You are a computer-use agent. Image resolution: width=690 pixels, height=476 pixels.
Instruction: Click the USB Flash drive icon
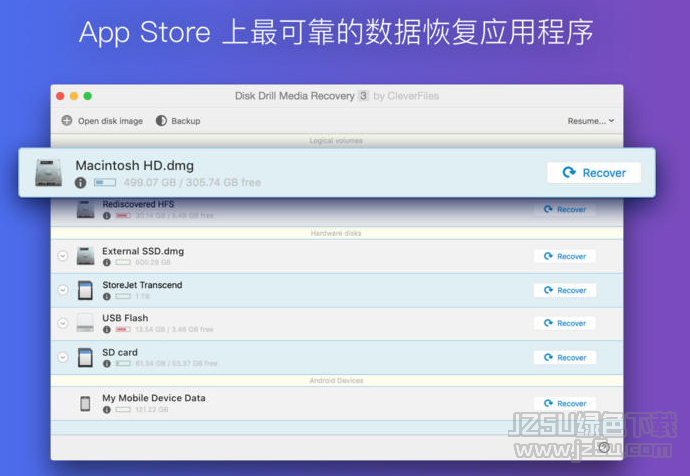coord(85,323)
